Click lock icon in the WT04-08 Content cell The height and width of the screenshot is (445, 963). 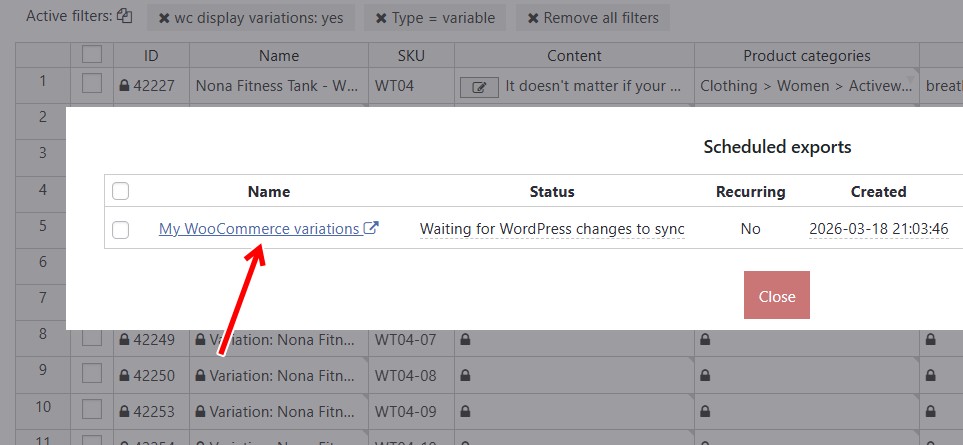point(465,376)
